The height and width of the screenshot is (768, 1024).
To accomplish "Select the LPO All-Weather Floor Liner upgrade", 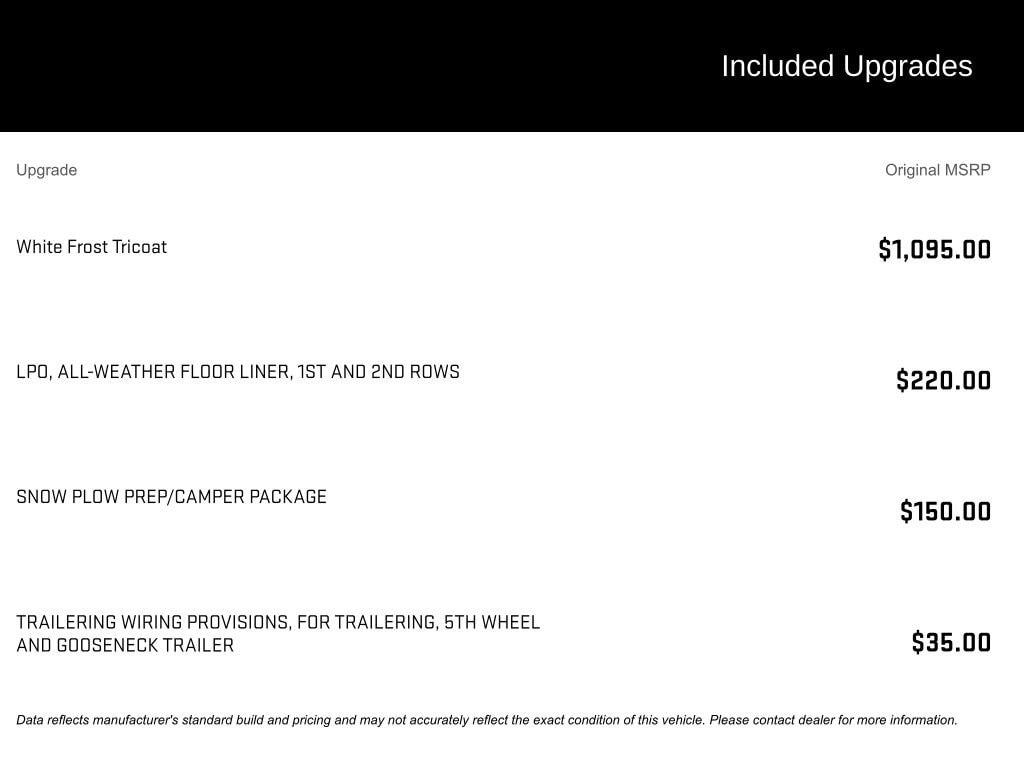I will pyautogui.click(x=237, y=372).
